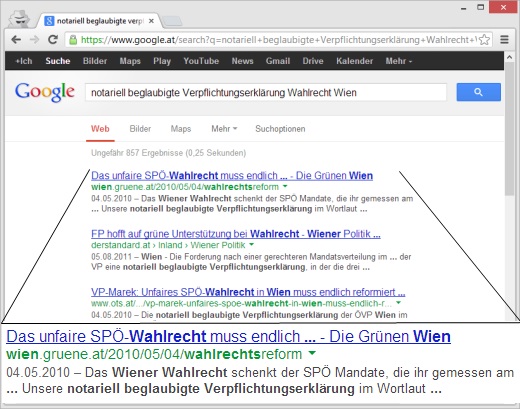
Task: Open +Ich in the Google bar
Action: [24, 61]
